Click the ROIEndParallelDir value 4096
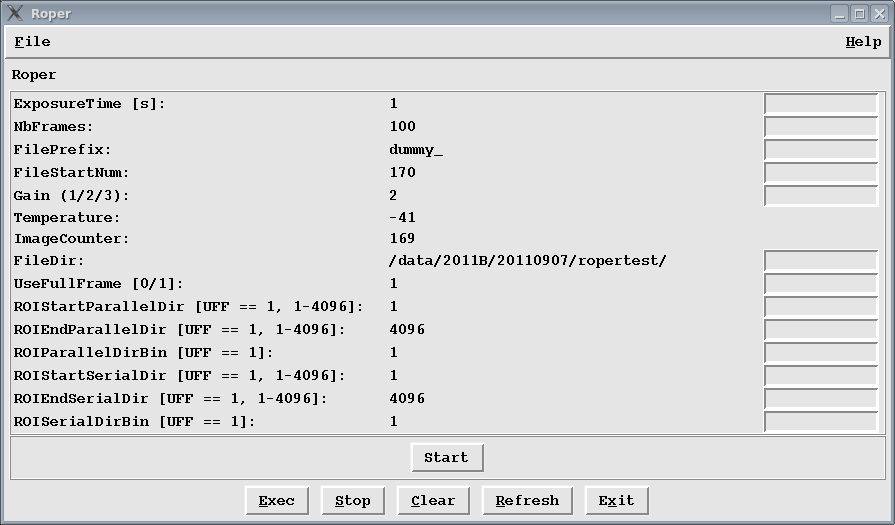 tap(407, 330)
